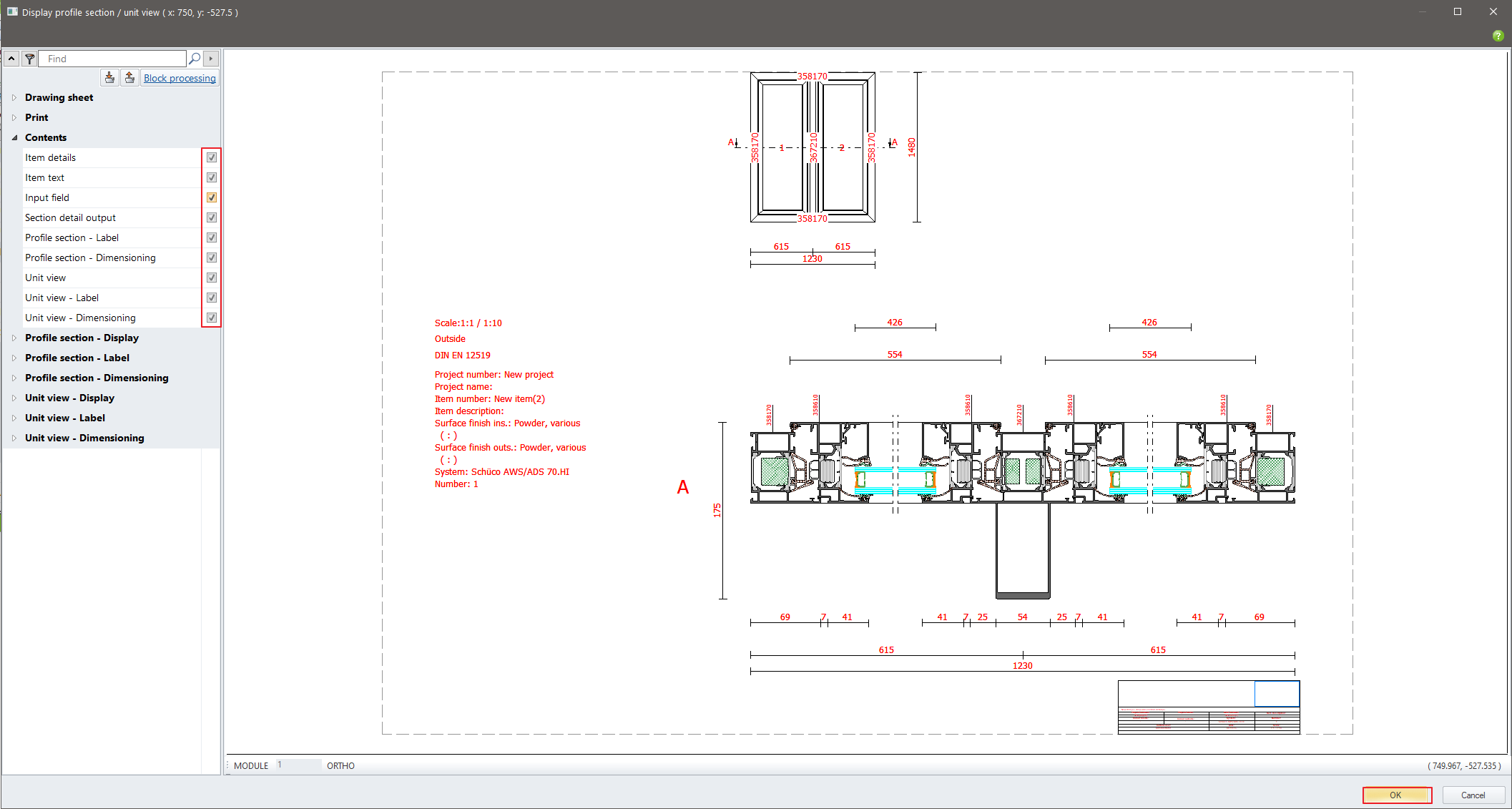Click the Cancel button
1512x809 pixels.
(x=1473, y=795)
